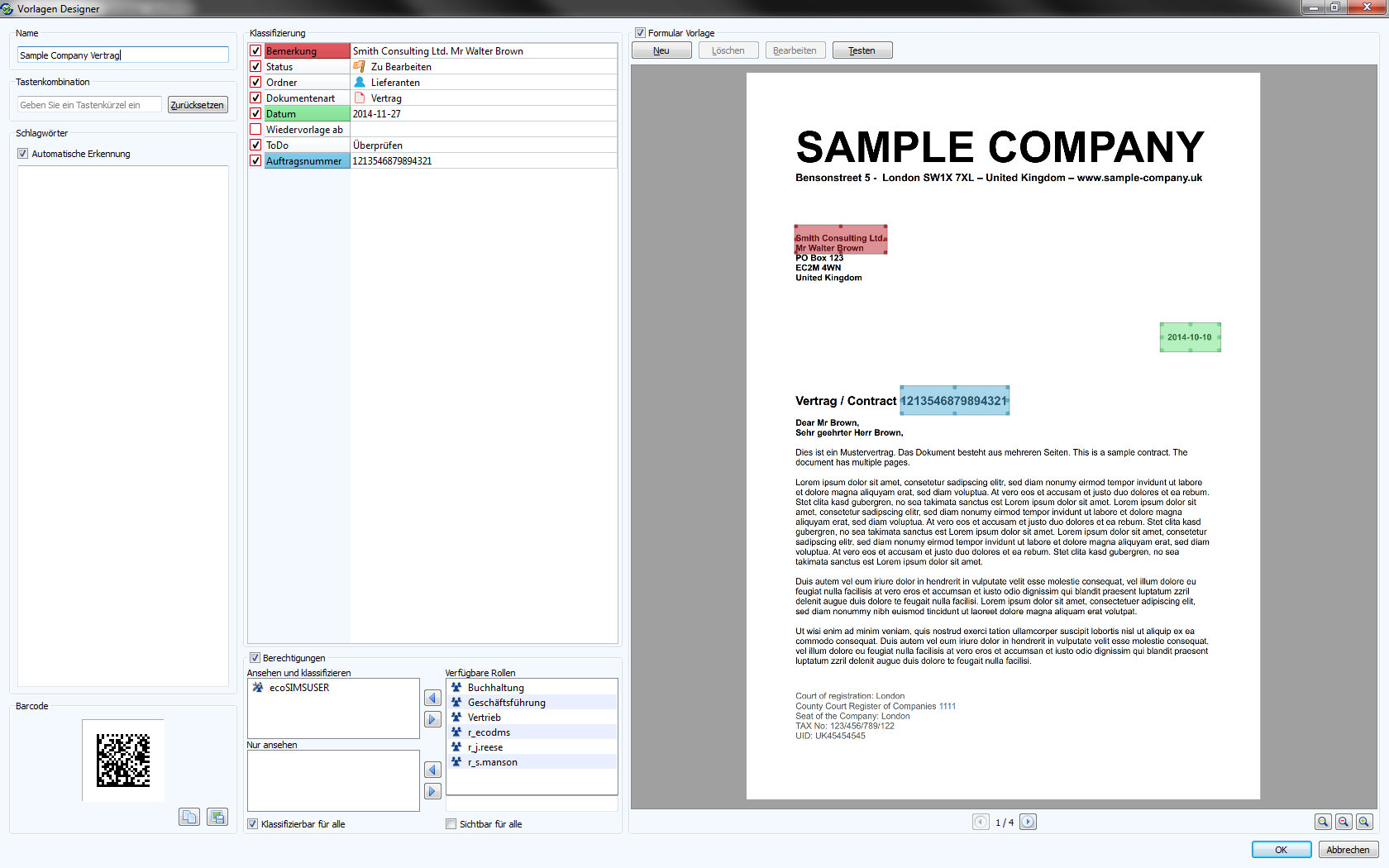Enable the Wiedervorlage ab checkbox
The image size is (1389, 868).
coord(255,130)
